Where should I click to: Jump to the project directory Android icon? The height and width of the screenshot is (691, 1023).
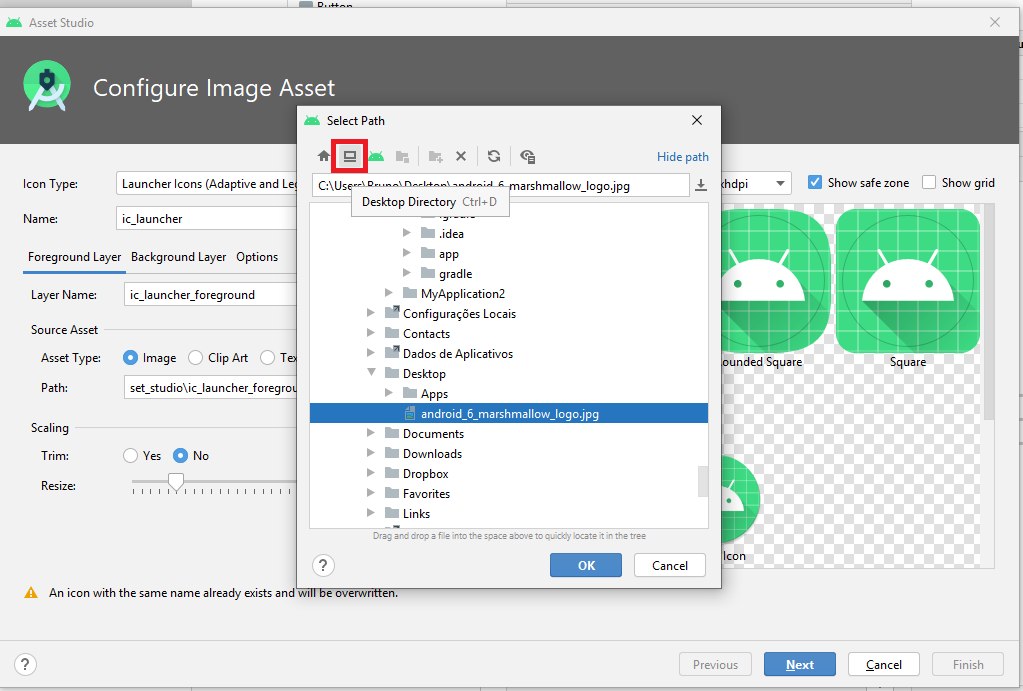(x=376, y=156)
